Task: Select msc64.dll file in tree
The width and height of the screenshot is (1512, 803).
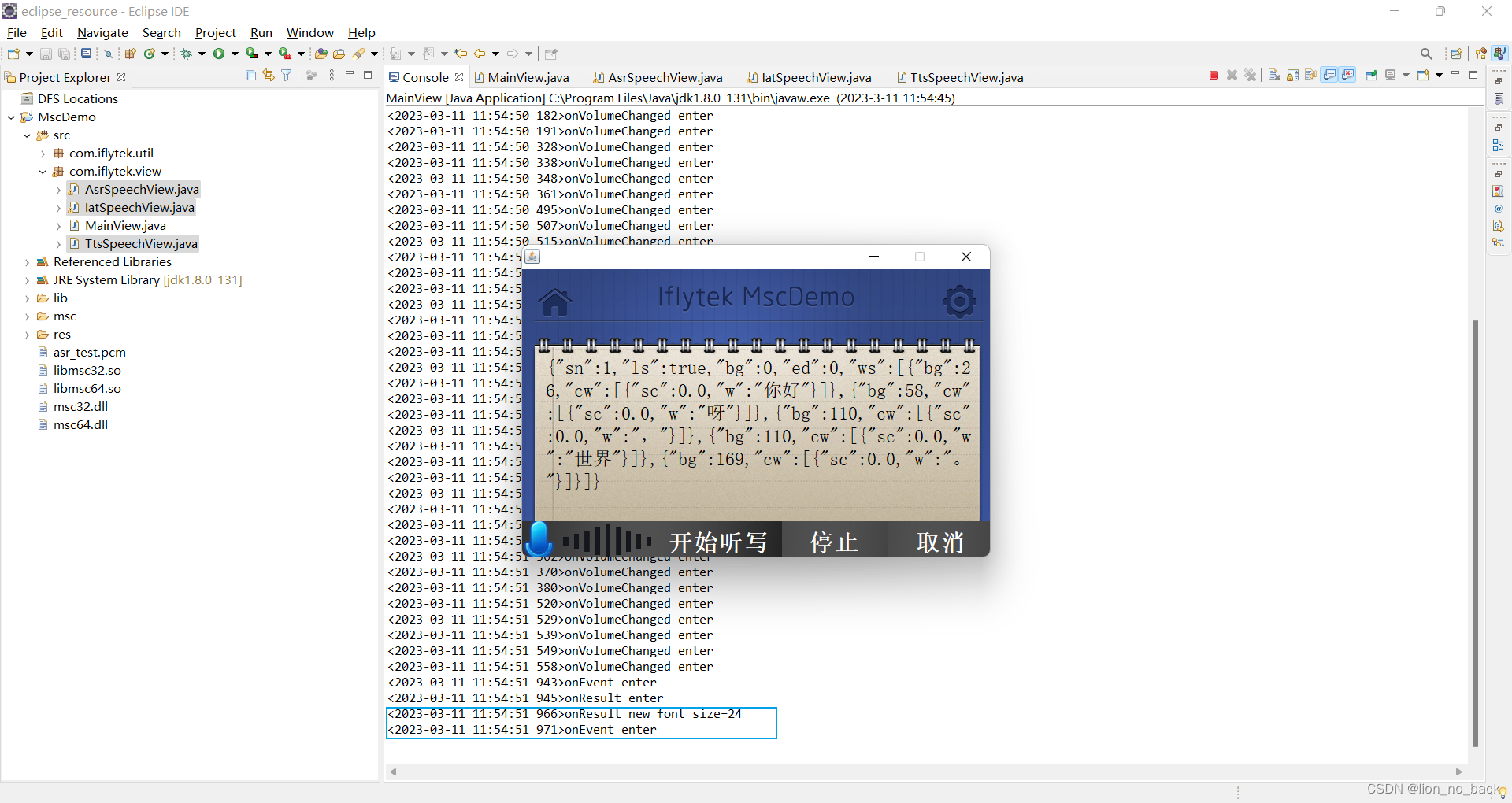Action: [x=73, y=425]
